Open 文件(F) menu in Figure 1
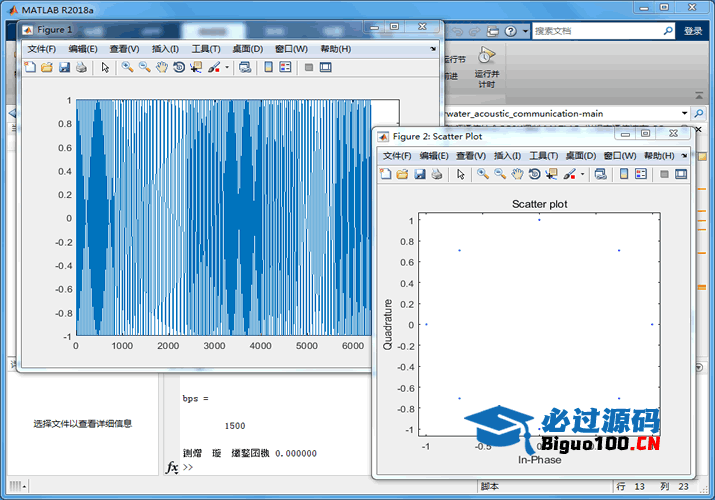715x500 pixels. (41, 49)
